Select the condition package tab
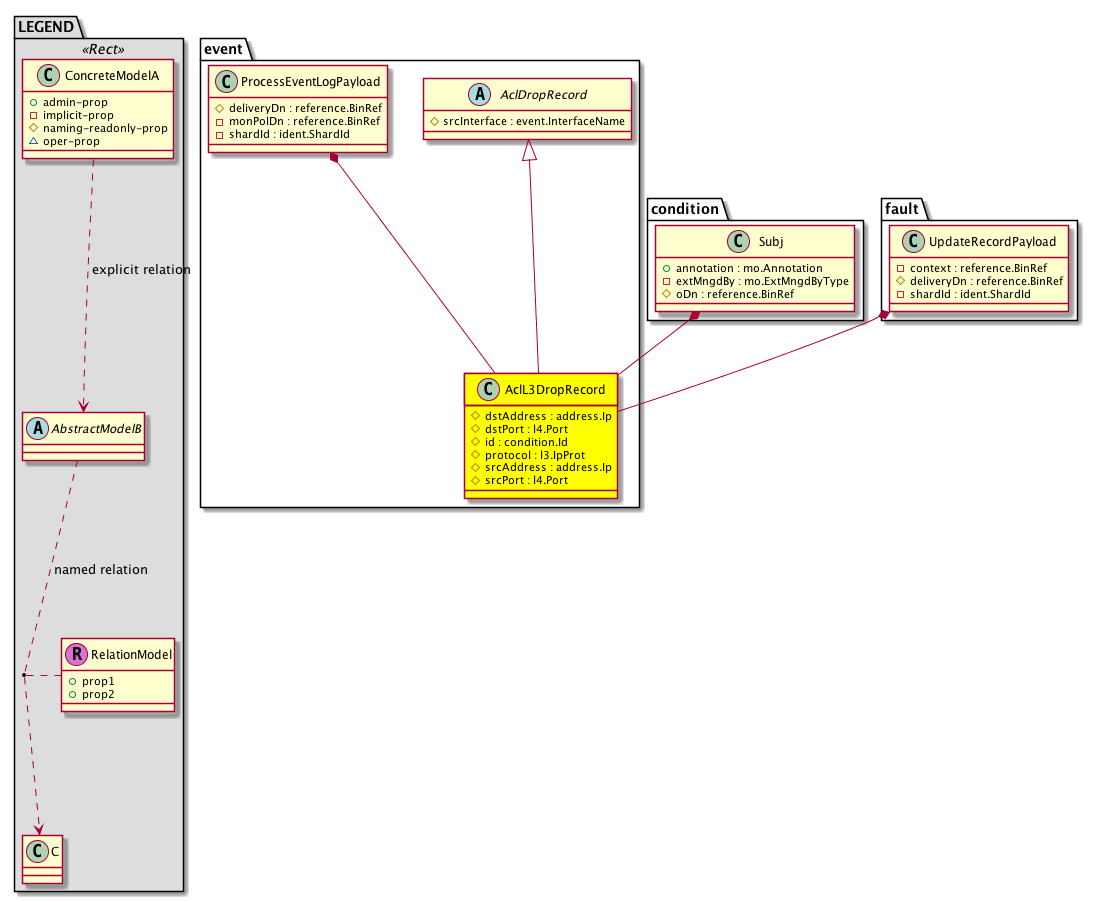Screen dimensions: 1098x902 (684, 208)
